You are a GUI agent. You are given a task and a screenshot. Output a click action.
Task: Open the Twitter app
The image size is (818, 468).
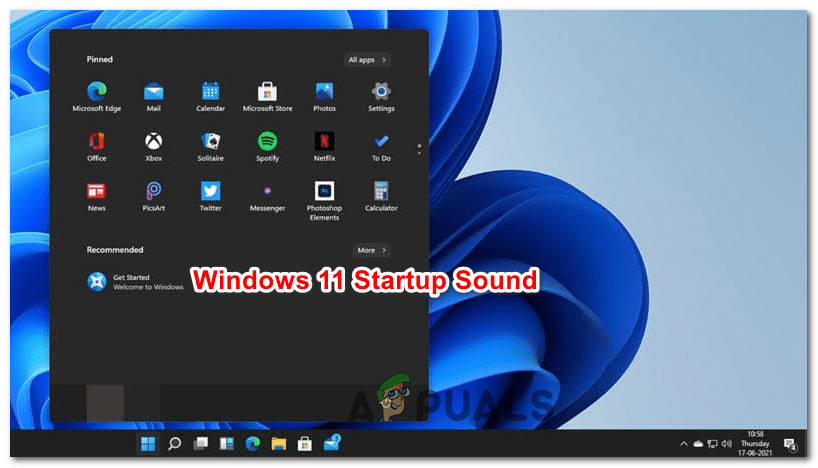(210, 197)
